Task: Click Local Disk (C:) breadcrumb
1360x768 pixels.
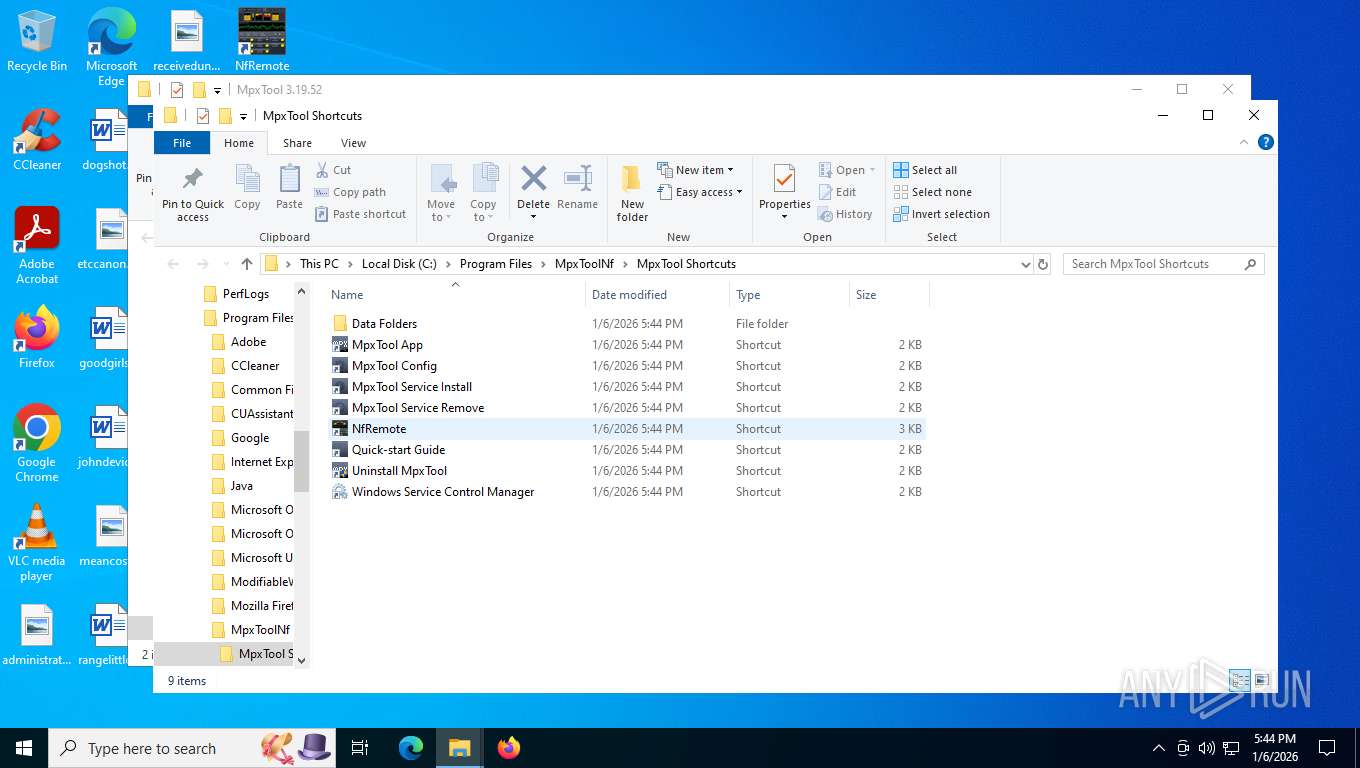Action: point(399,264)
